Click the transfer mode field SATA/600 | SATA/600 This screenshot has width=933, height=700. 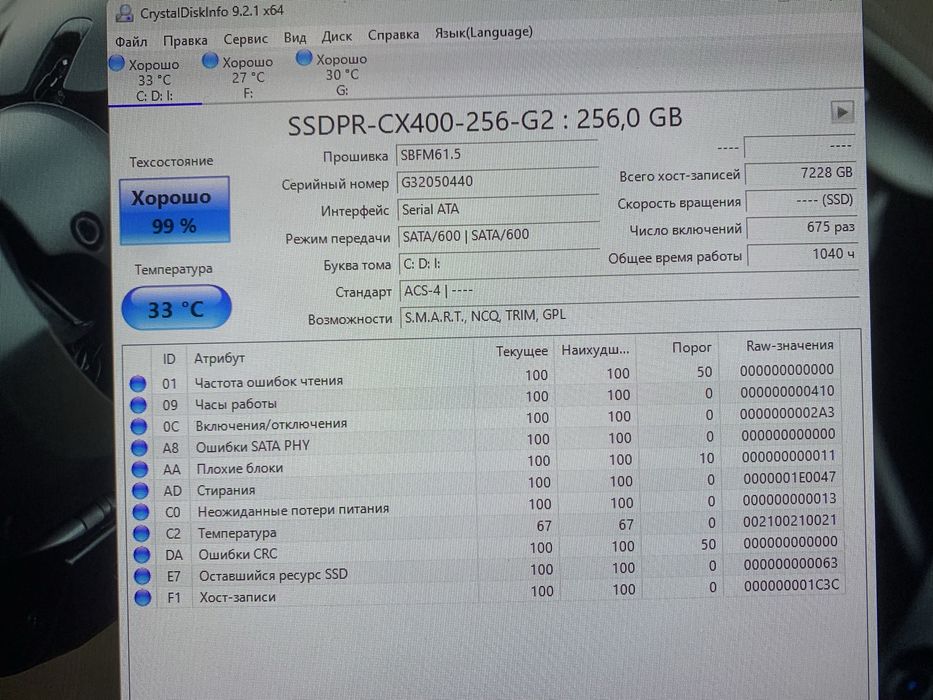coord(499,235)
